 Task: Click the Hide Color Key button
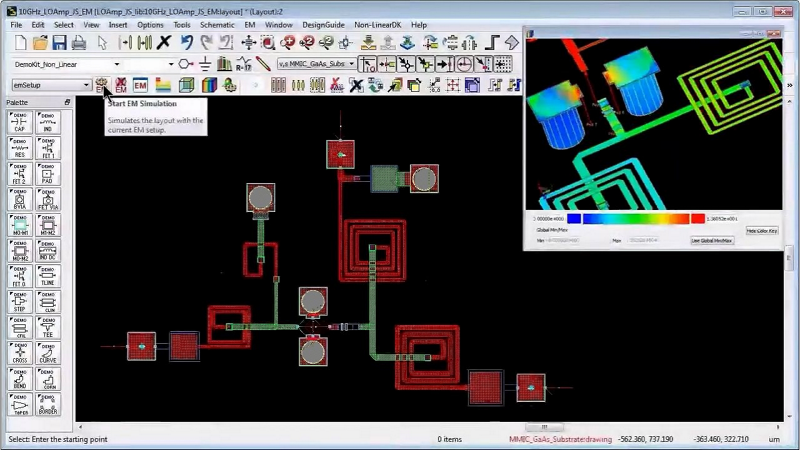762,231
